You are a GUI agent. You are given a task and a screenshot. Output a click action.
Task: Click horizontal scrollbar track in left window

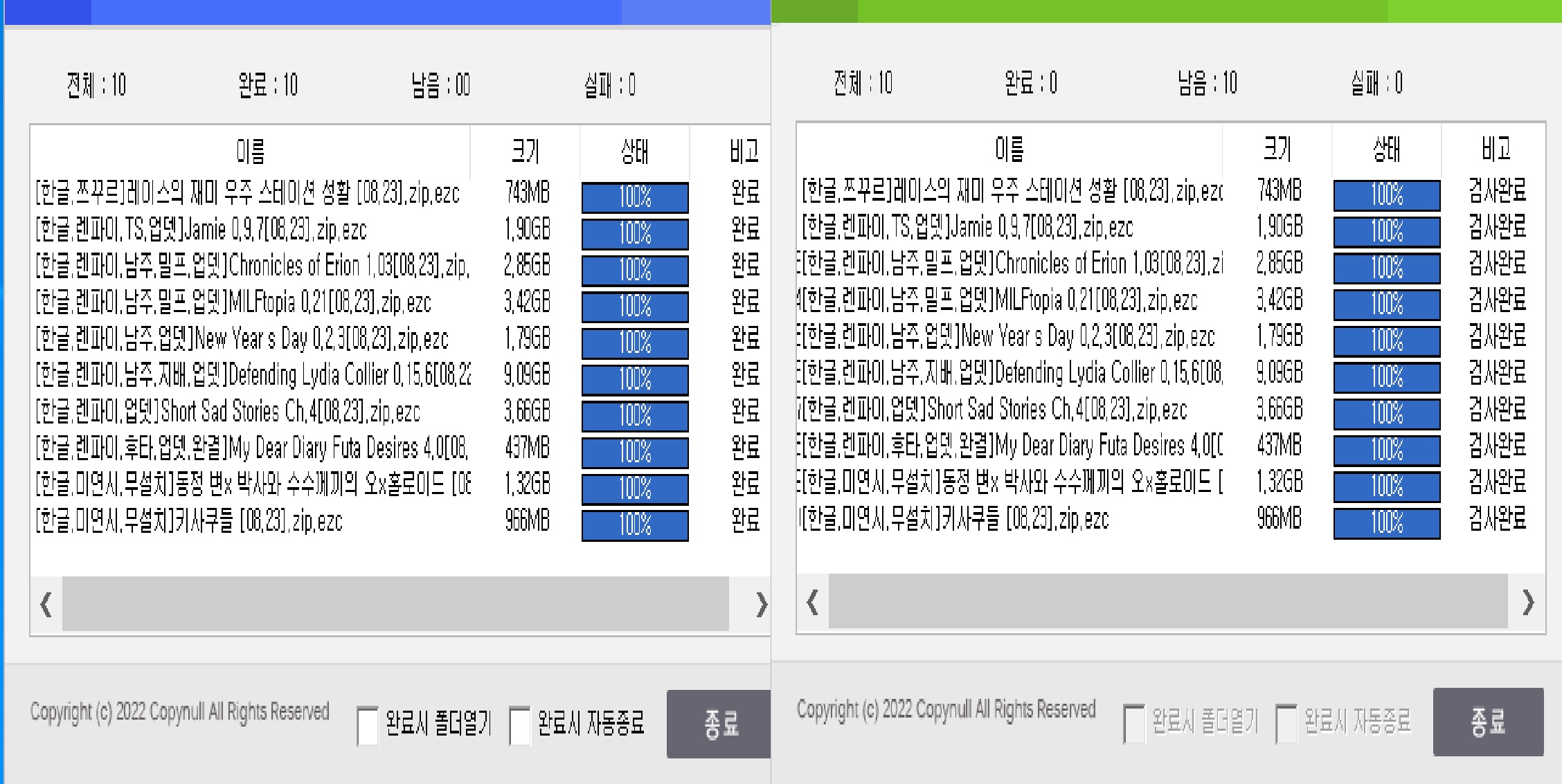[x=395, y=604]
